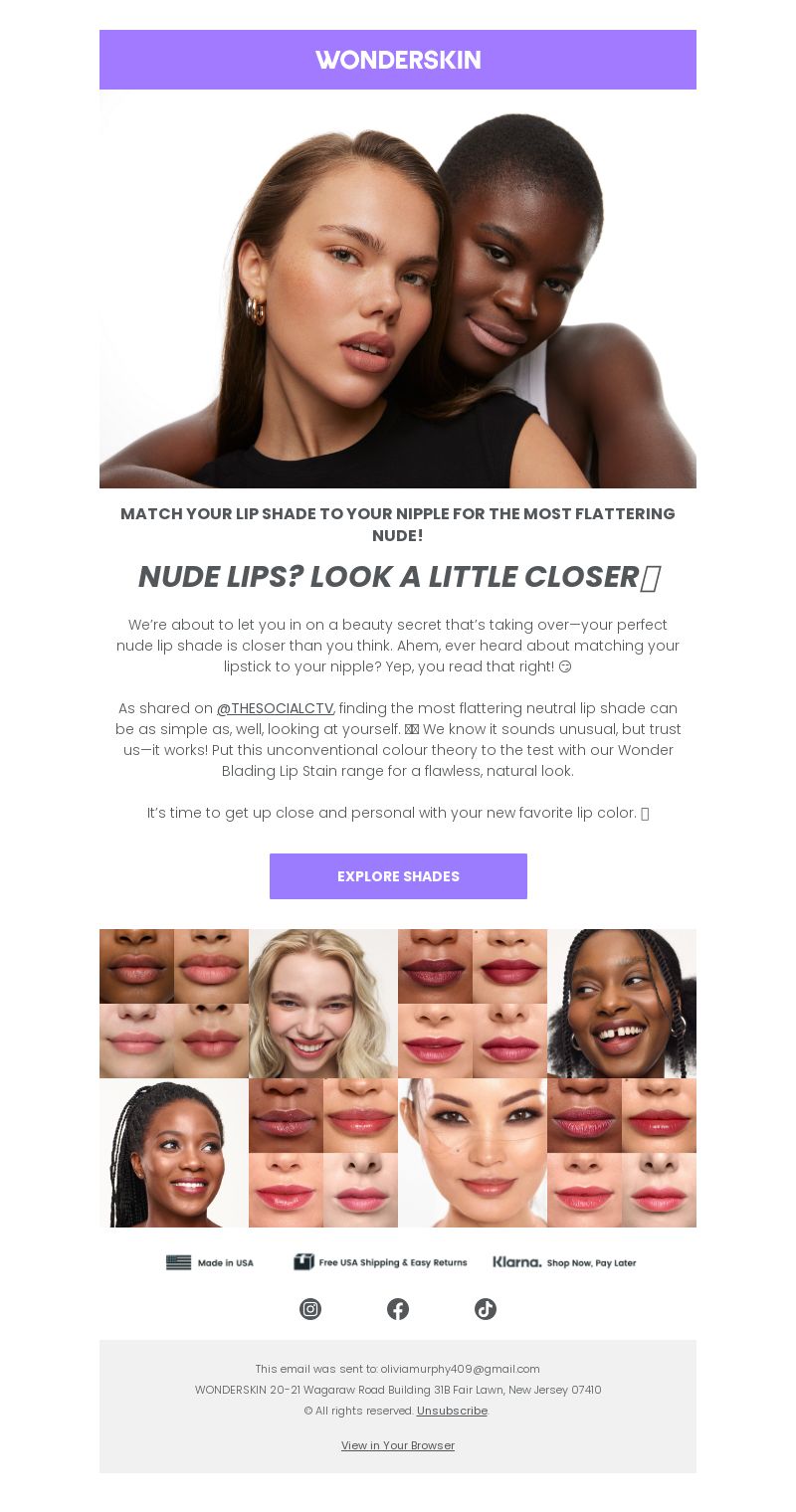Open View in Your Browser link
The height and width of the screenshot is (1512, 796).
click(398, 1445)
